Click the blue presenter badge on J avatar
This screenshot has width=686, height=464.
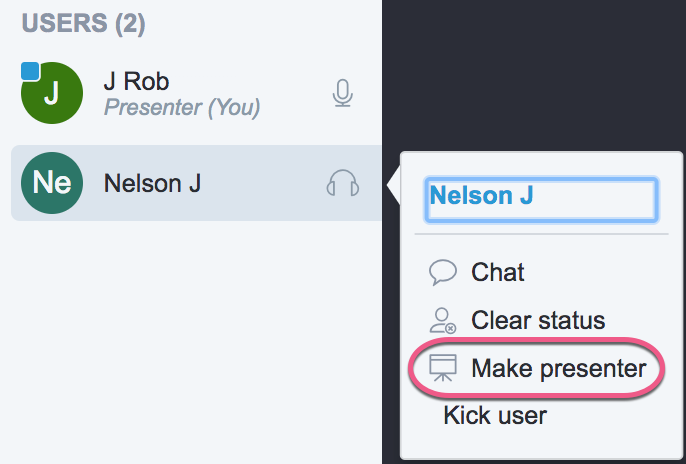click(30, 70)
